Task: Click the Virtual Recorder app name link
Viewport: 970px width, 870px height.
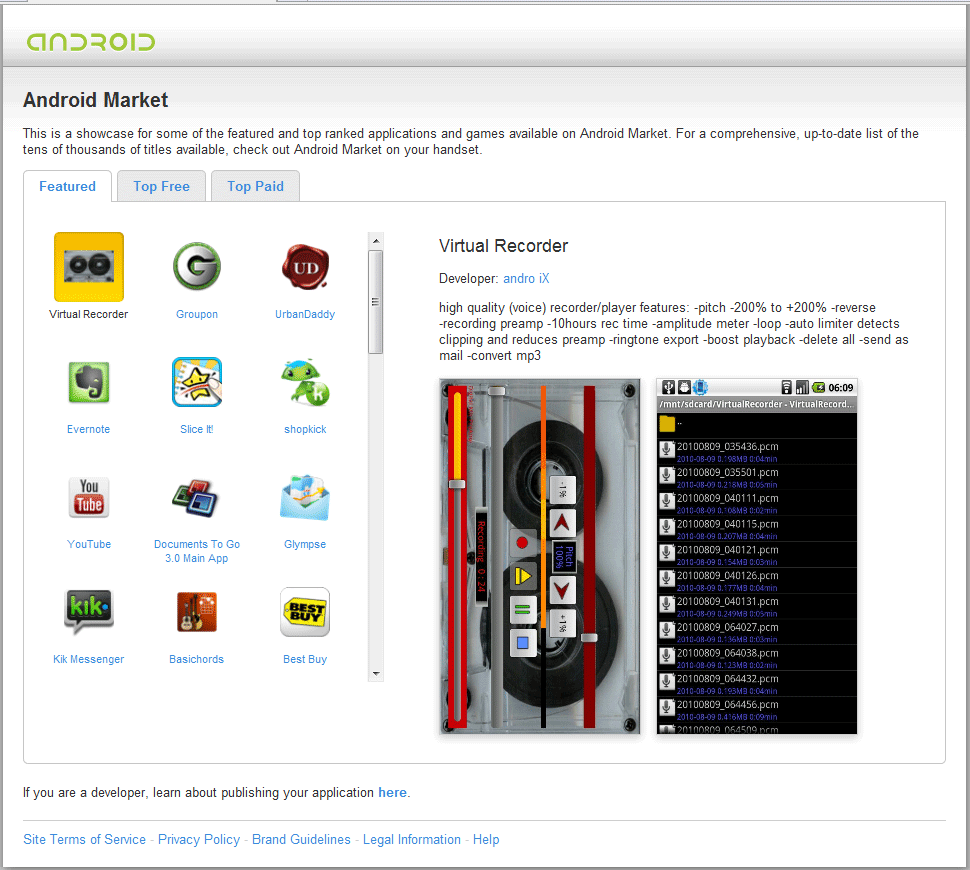Action: pyautogui.click(x=88, y=314)
